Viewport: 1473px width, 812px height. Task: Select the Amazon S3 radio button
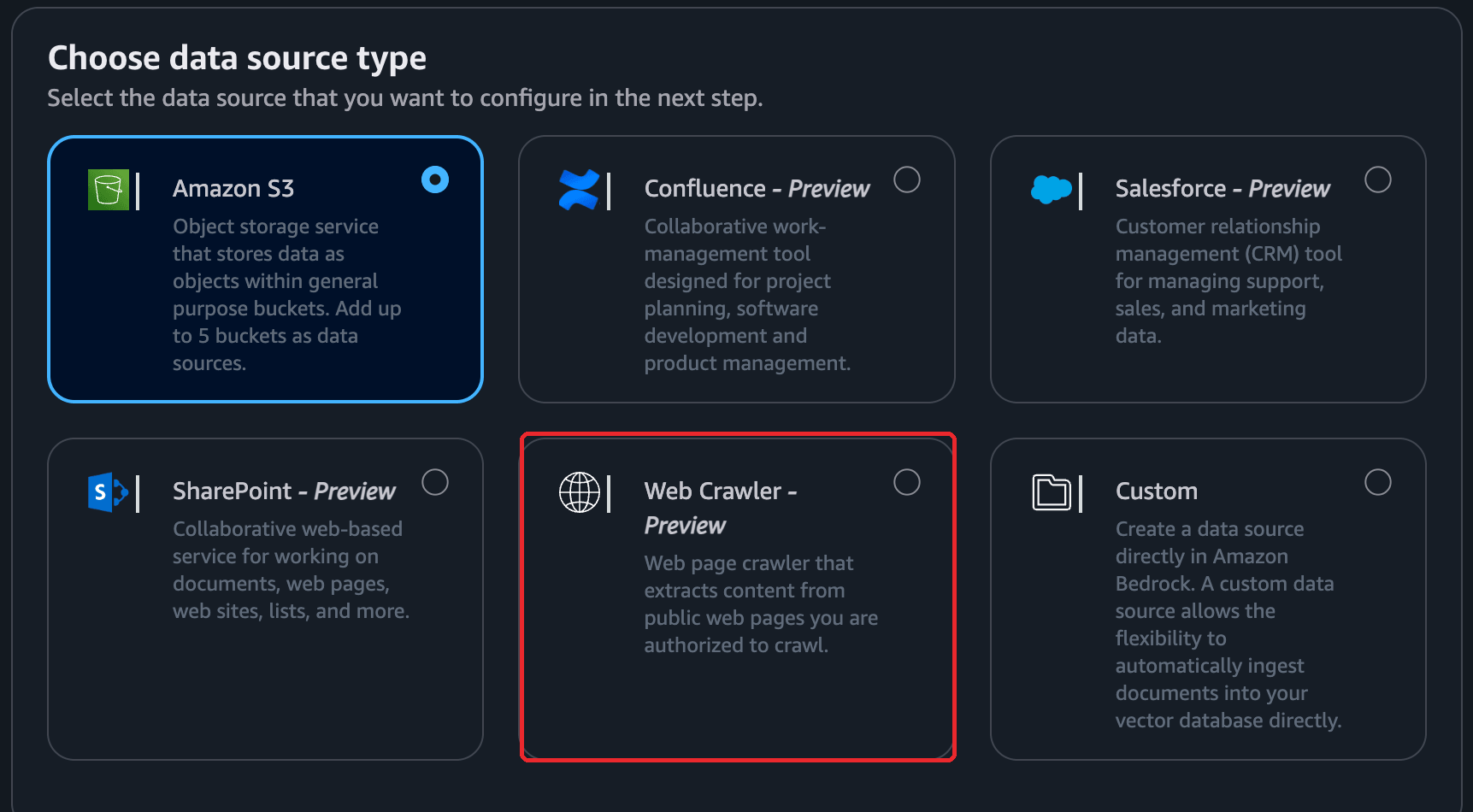tap(435, 179)
